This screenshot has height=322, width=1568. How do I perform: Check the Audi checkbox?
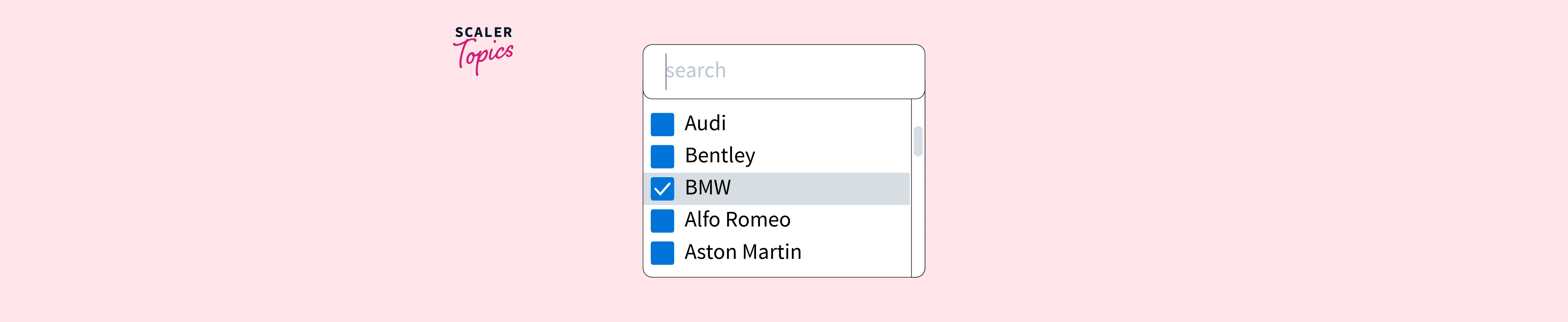[x=662, y=124]
